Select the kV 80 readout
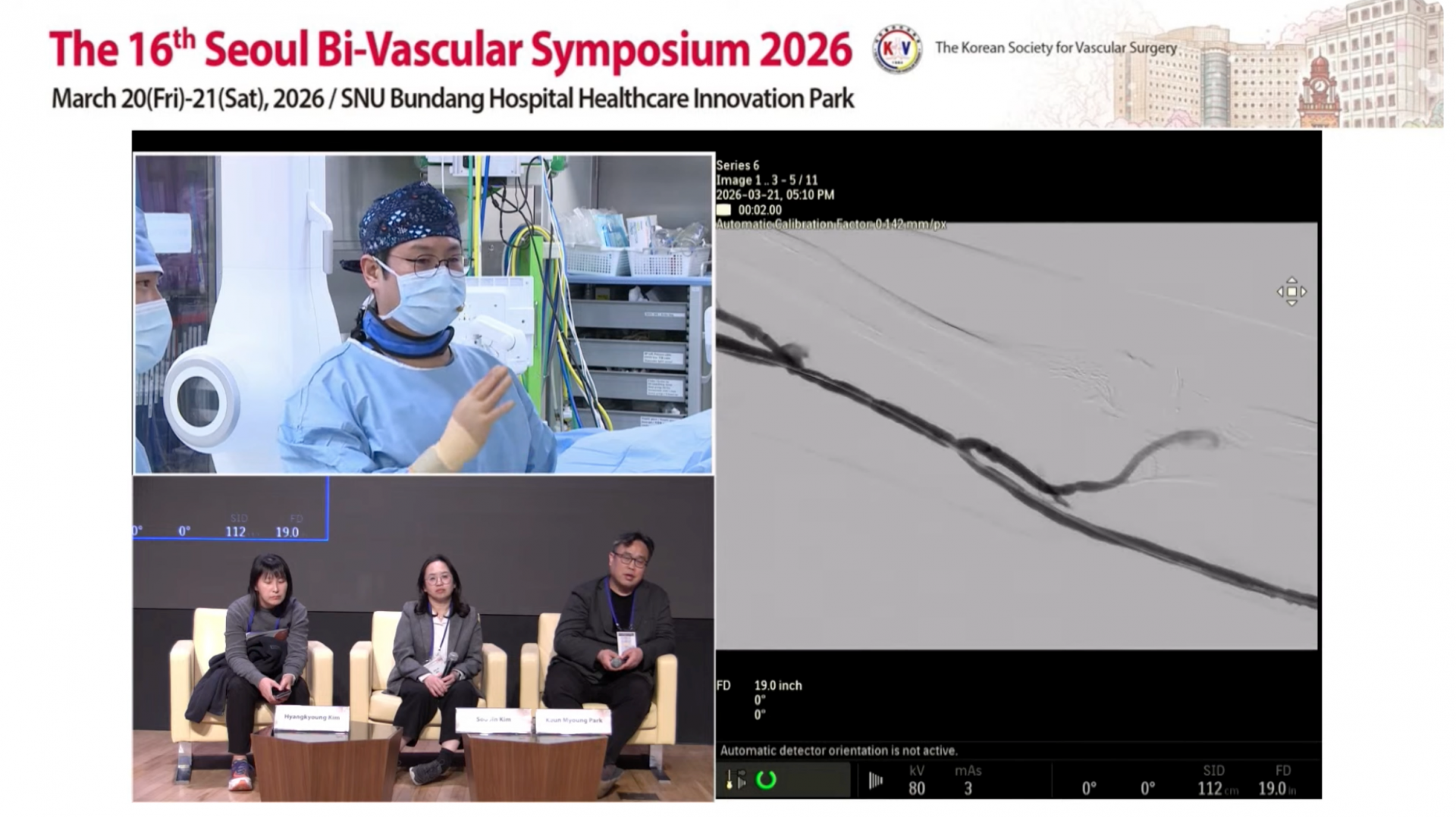 [x=917, y=780]
